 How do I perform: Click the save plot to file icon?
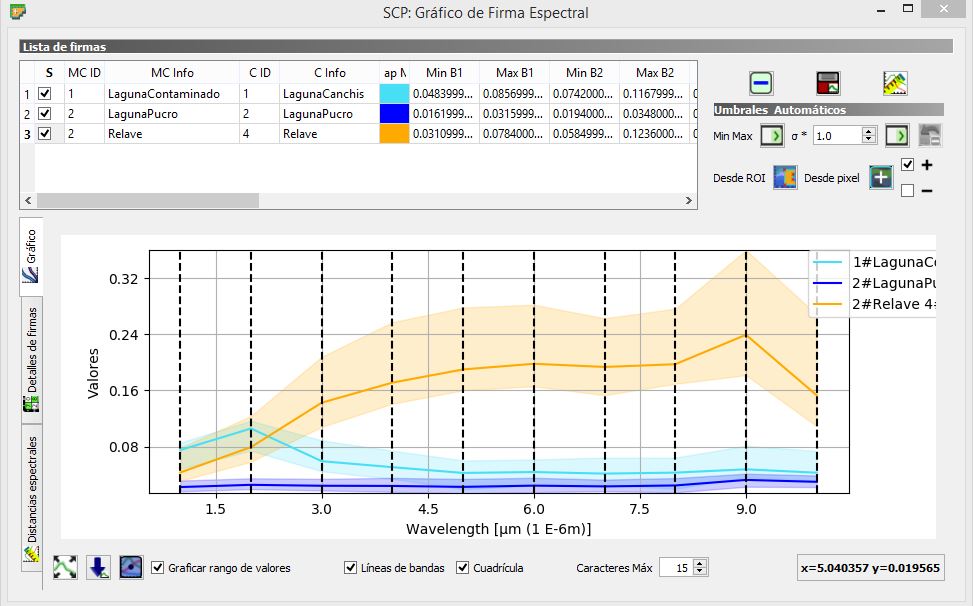98,567
